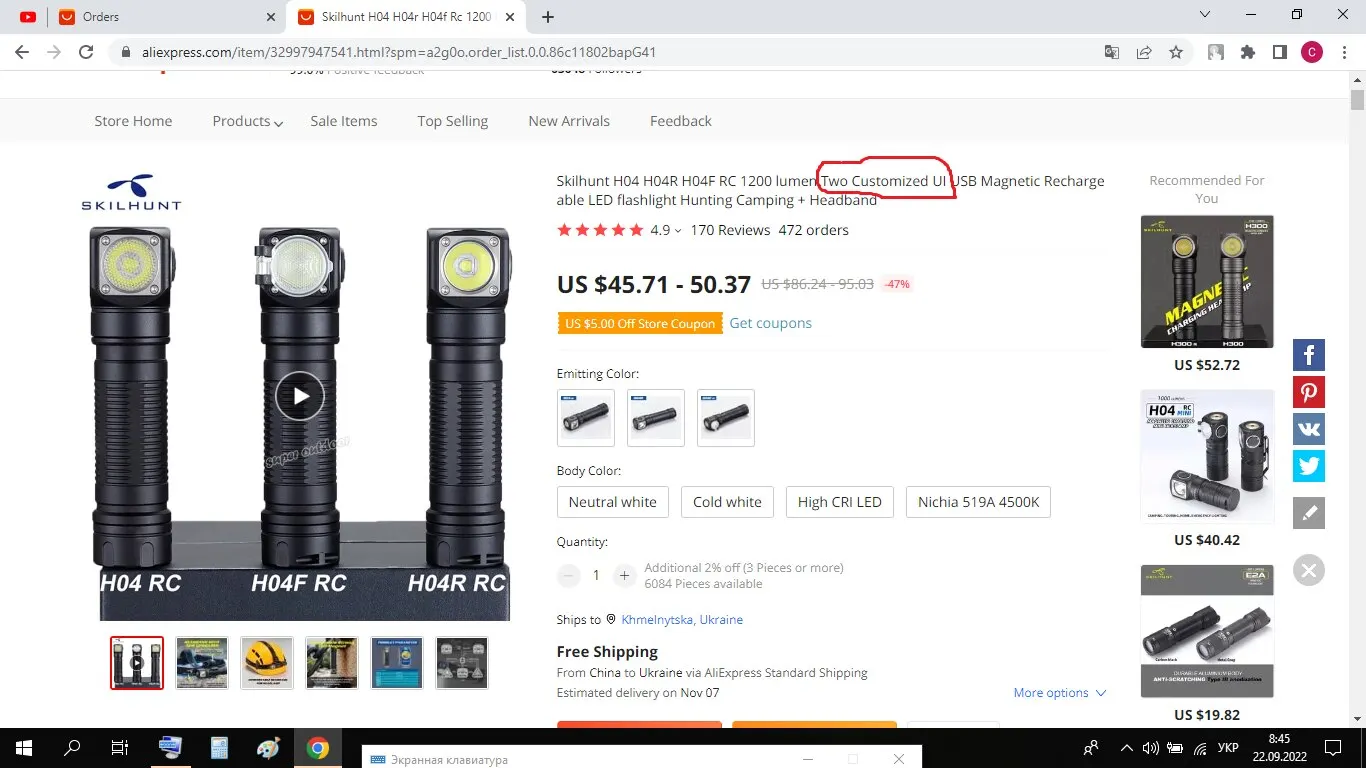This screenshot has height=768, width=1366.
Task: Increase quantity with plus button
Action: click(x=624, y=575)
